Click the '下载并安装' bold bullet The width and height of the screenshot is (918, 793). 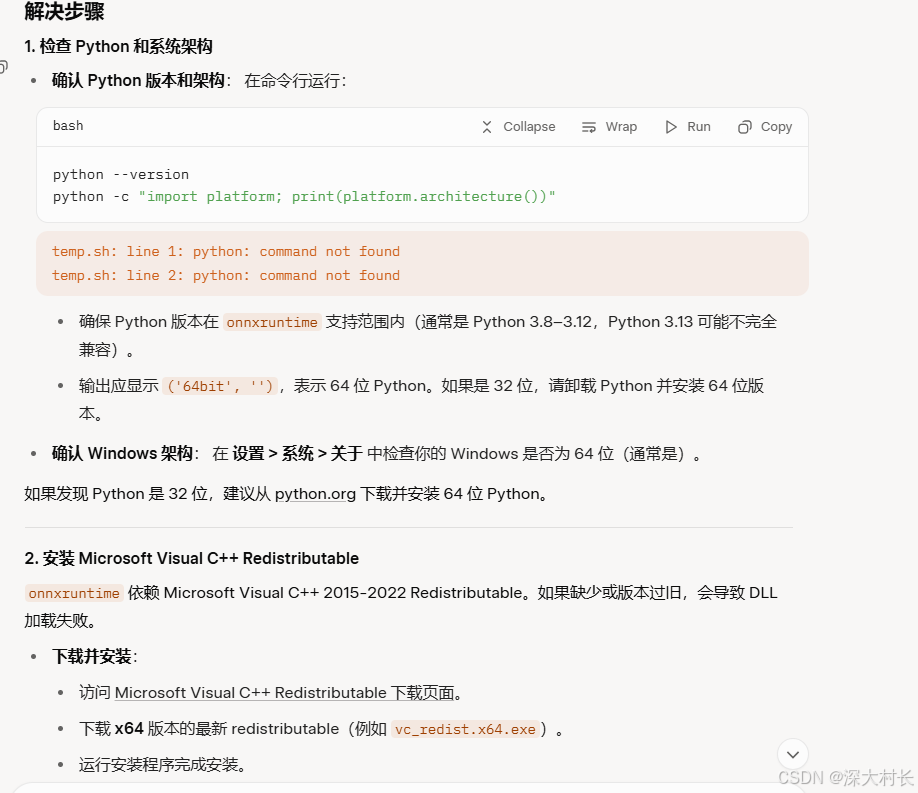pyautogui.click(x=92, y=657)
